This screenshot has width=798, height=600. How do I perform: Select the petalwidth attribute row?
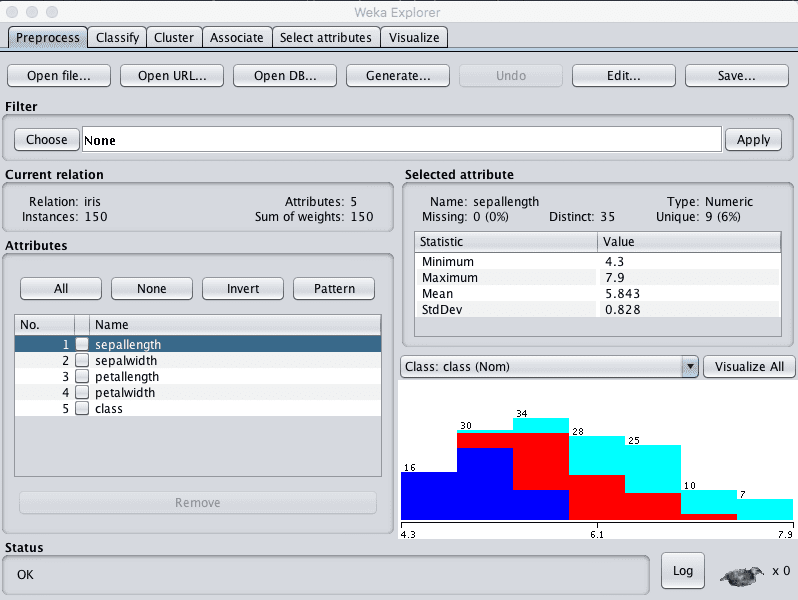tap(198, 392)
